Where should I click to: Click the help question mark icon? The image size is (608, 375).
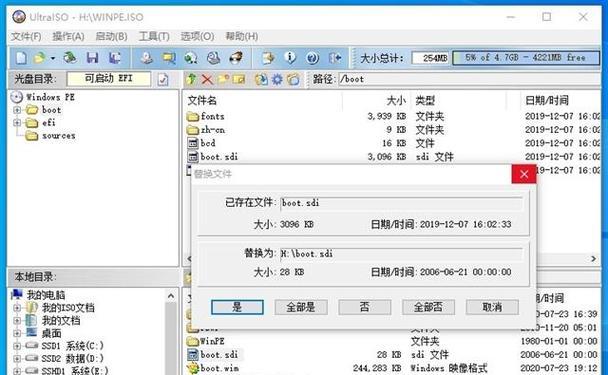pos(313,58)
